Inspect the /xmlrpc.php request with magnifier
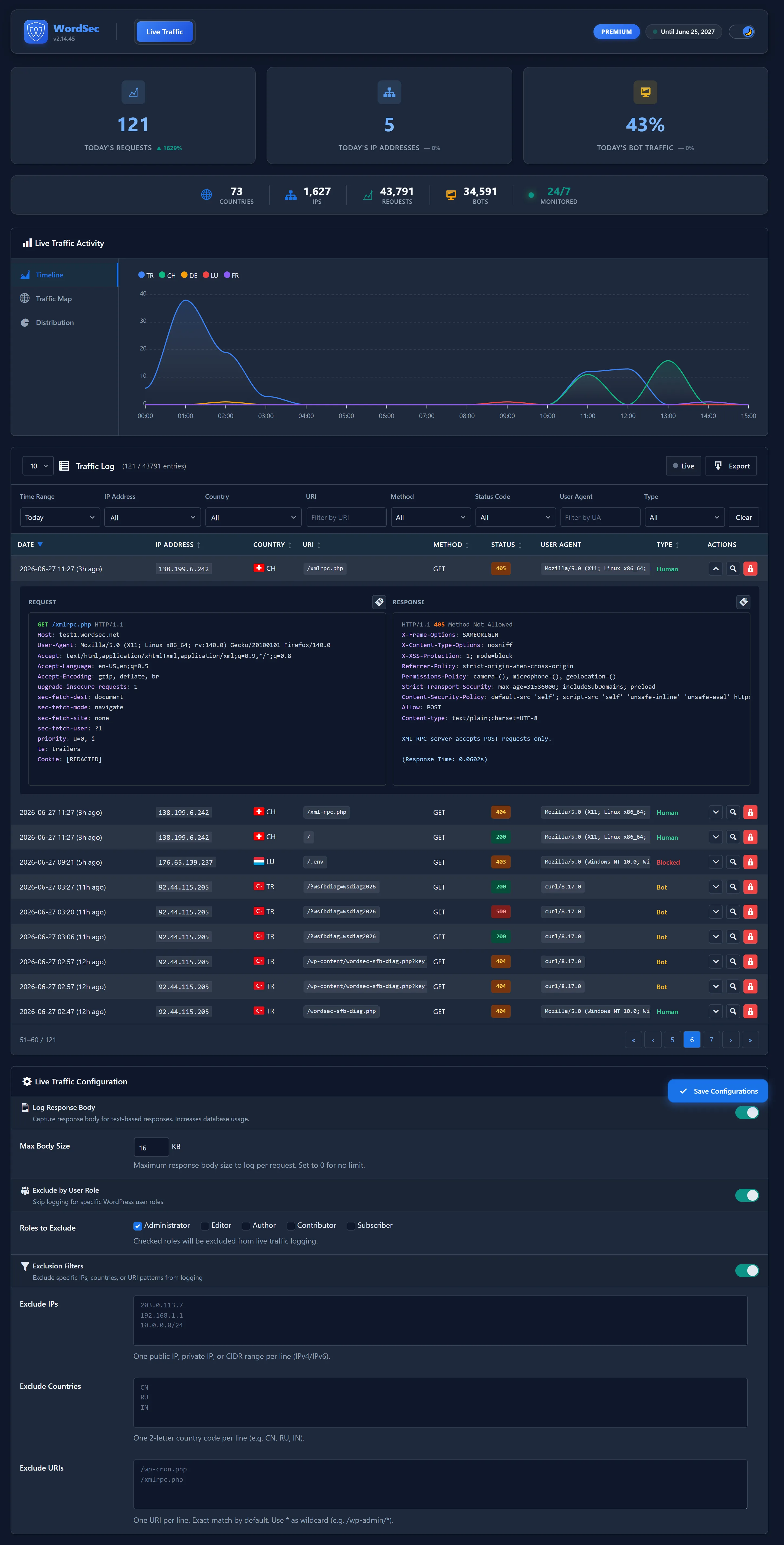 tap(733, 569)
